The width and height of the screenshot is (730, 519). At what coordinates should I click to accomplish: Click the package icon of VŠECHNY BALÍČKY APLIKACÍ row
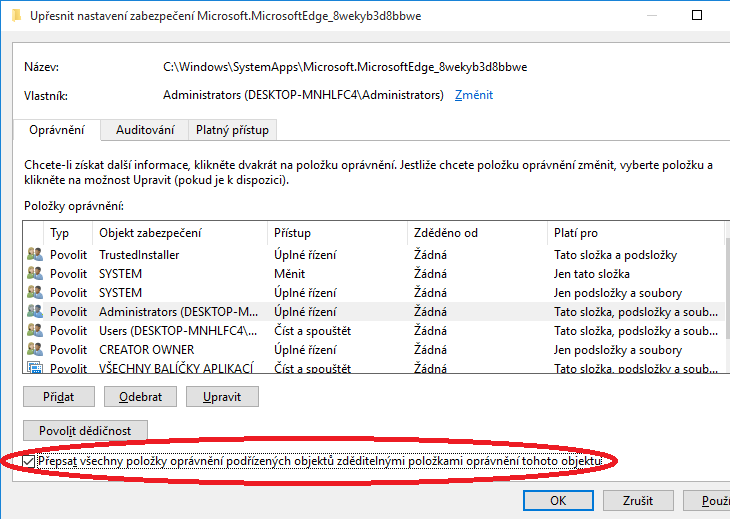point(35,367)
